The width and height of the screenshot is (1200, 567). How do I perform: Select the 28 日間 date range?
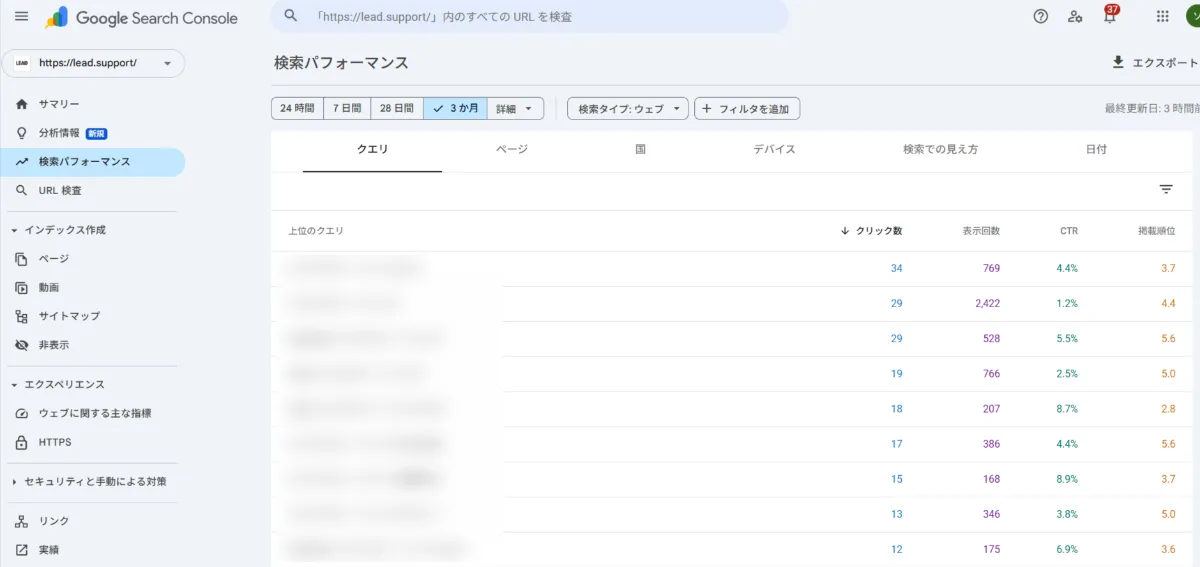tap(397, 108)
